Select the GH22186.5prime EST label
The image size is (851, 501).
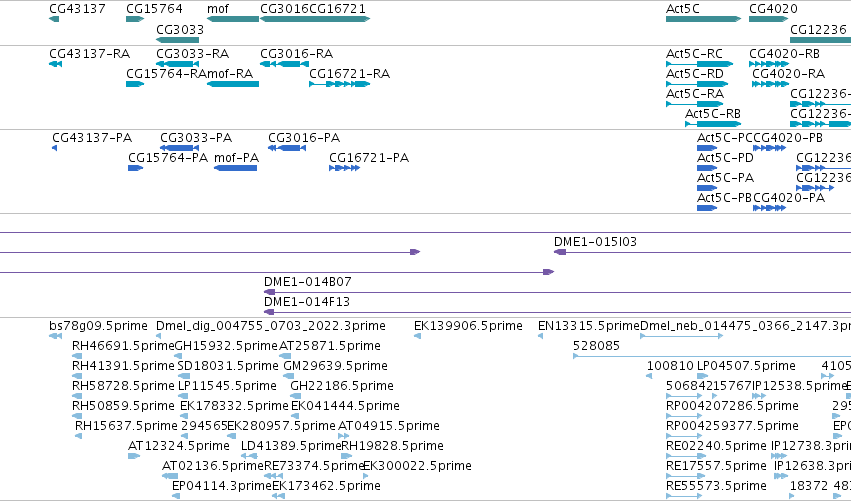pyautogui.click(x=342, y=386)
